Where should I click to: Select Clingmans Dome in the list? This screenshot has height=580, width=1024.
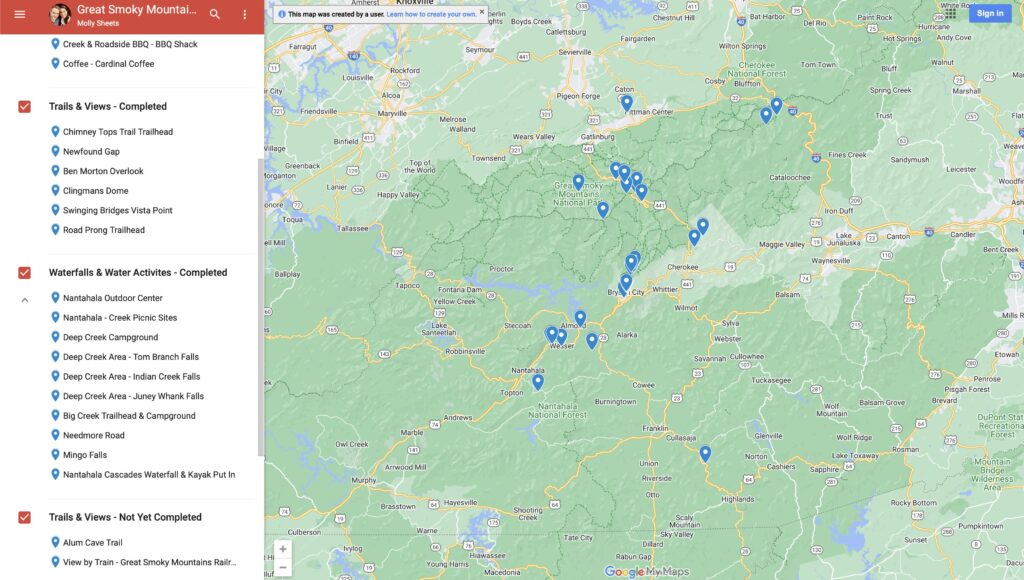pos(95,191)
